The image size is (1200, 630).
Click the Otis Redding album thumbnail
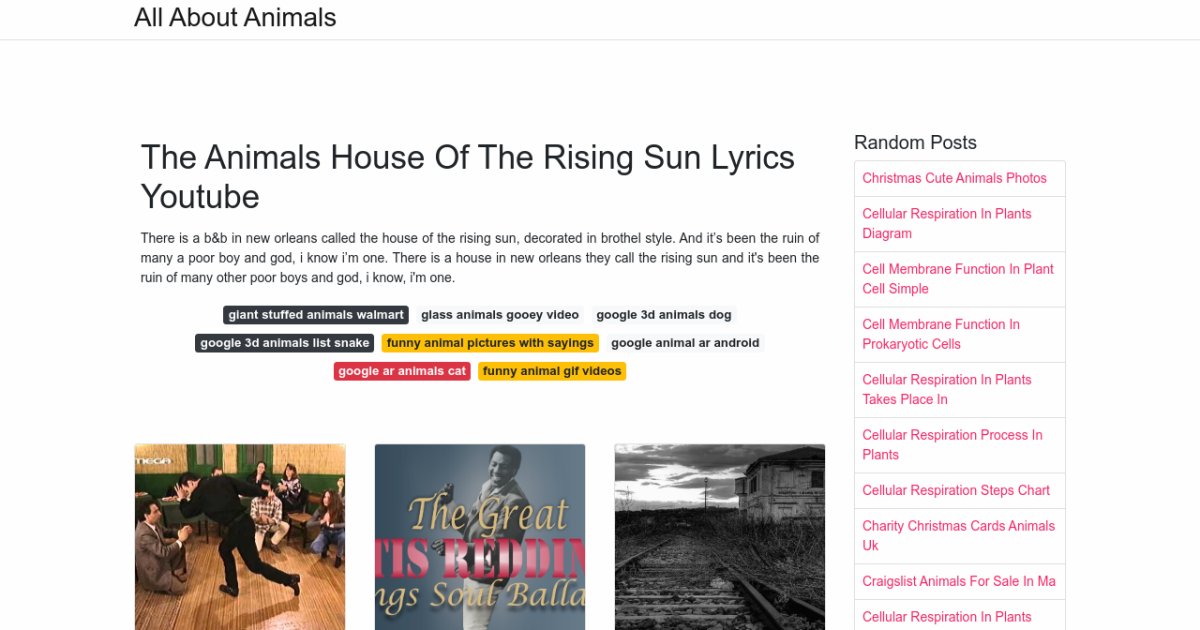pos(480,536)
